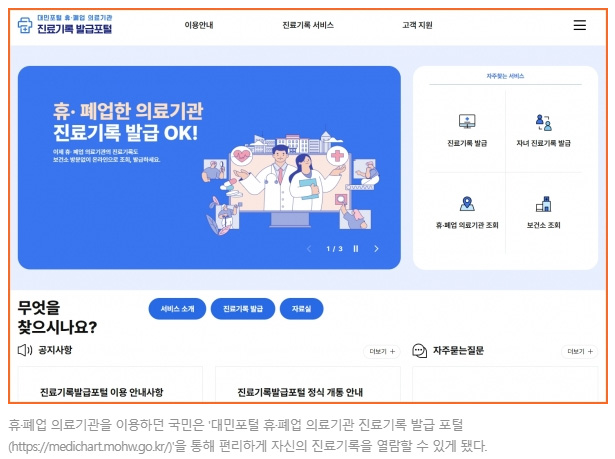Open the hamburger menu icon
Image resolution: width=615 pixels, height=459 pixels.
pyautogui.click(x=579, y=25)
